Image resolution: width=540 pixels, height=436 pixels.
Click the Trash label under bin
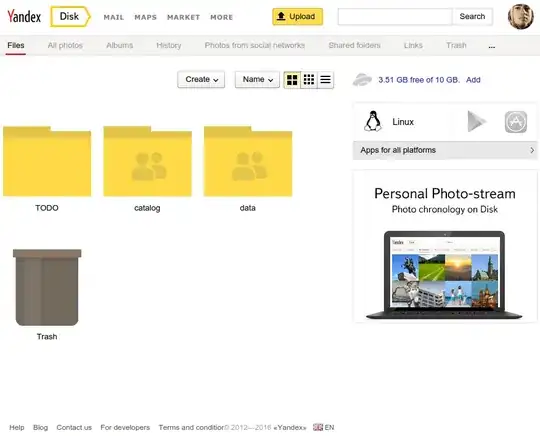click(47, 336)
